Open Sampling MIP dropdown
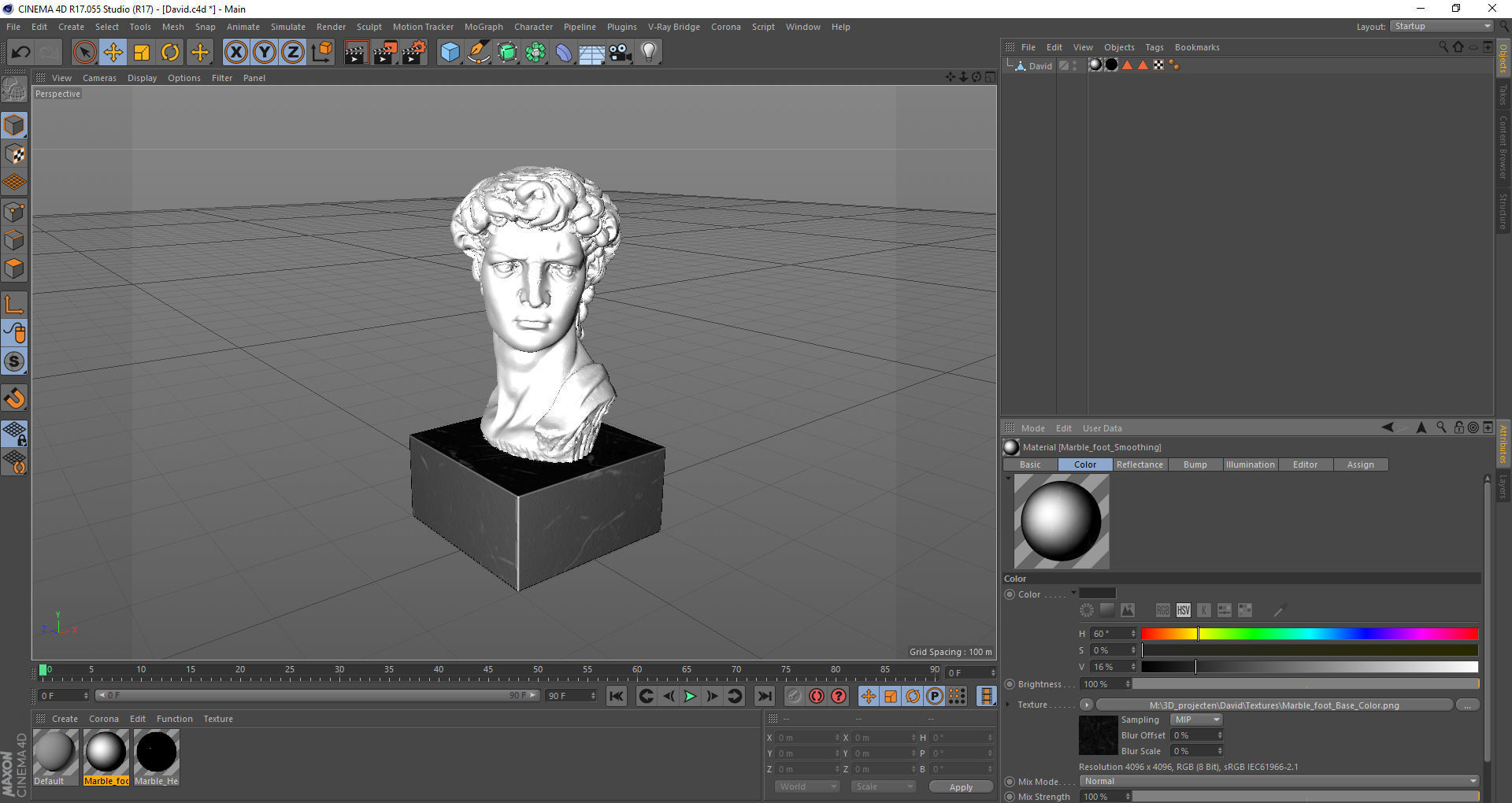1512x803 pixels. tap(1195, 720)
